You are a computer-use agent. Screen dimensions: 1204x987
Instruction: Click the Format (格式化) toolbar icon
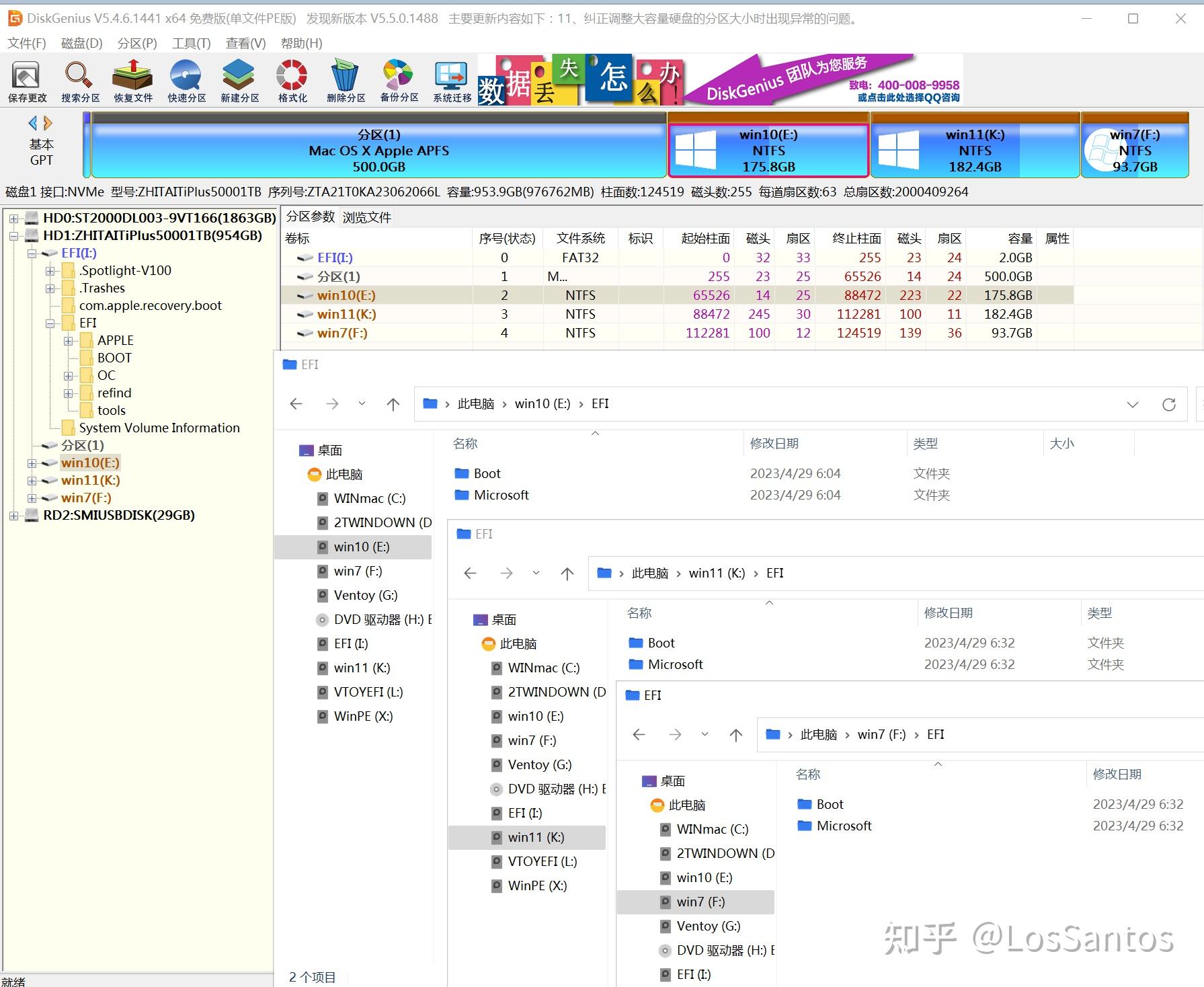pyautogui.click(x=292, y=81)
